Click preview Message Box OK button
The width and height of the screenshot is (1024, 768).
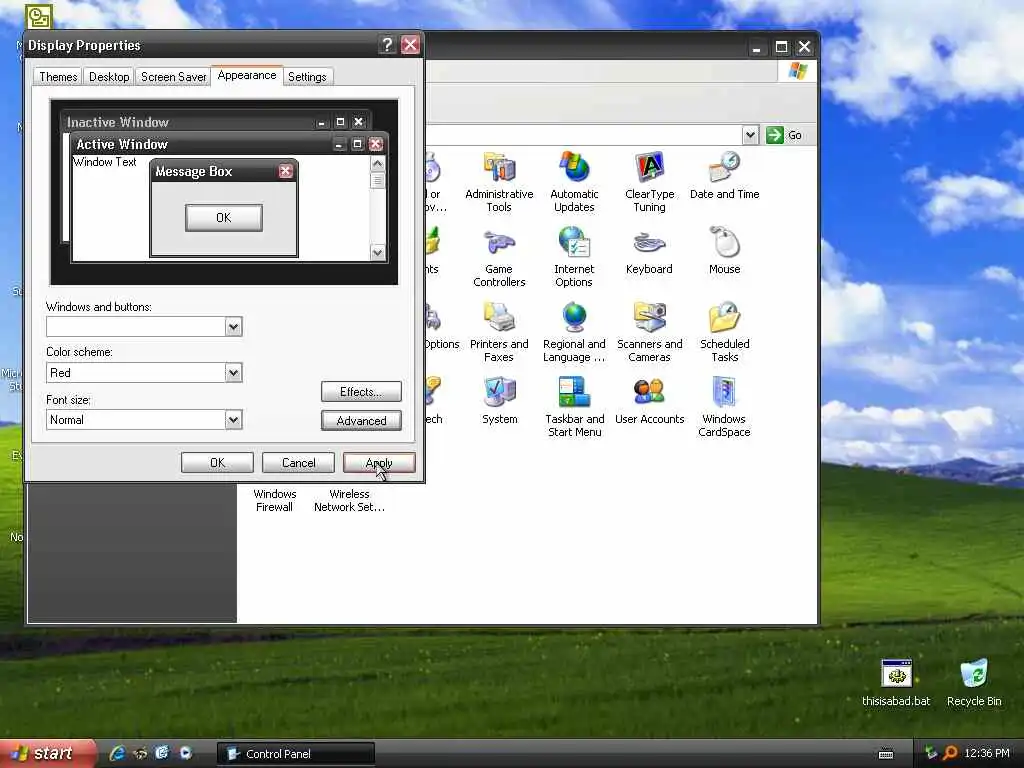224,218
